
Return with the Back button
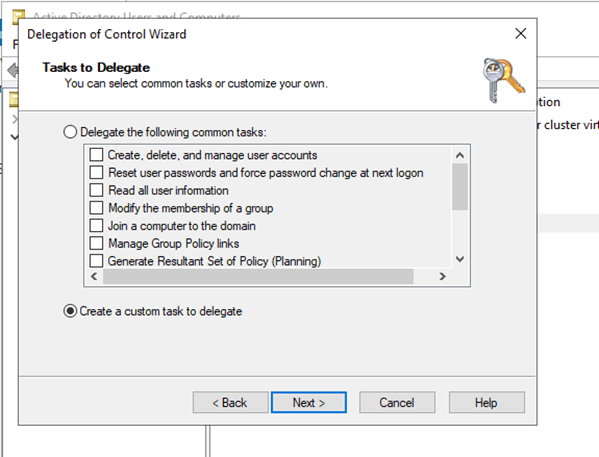coord(230,402)
